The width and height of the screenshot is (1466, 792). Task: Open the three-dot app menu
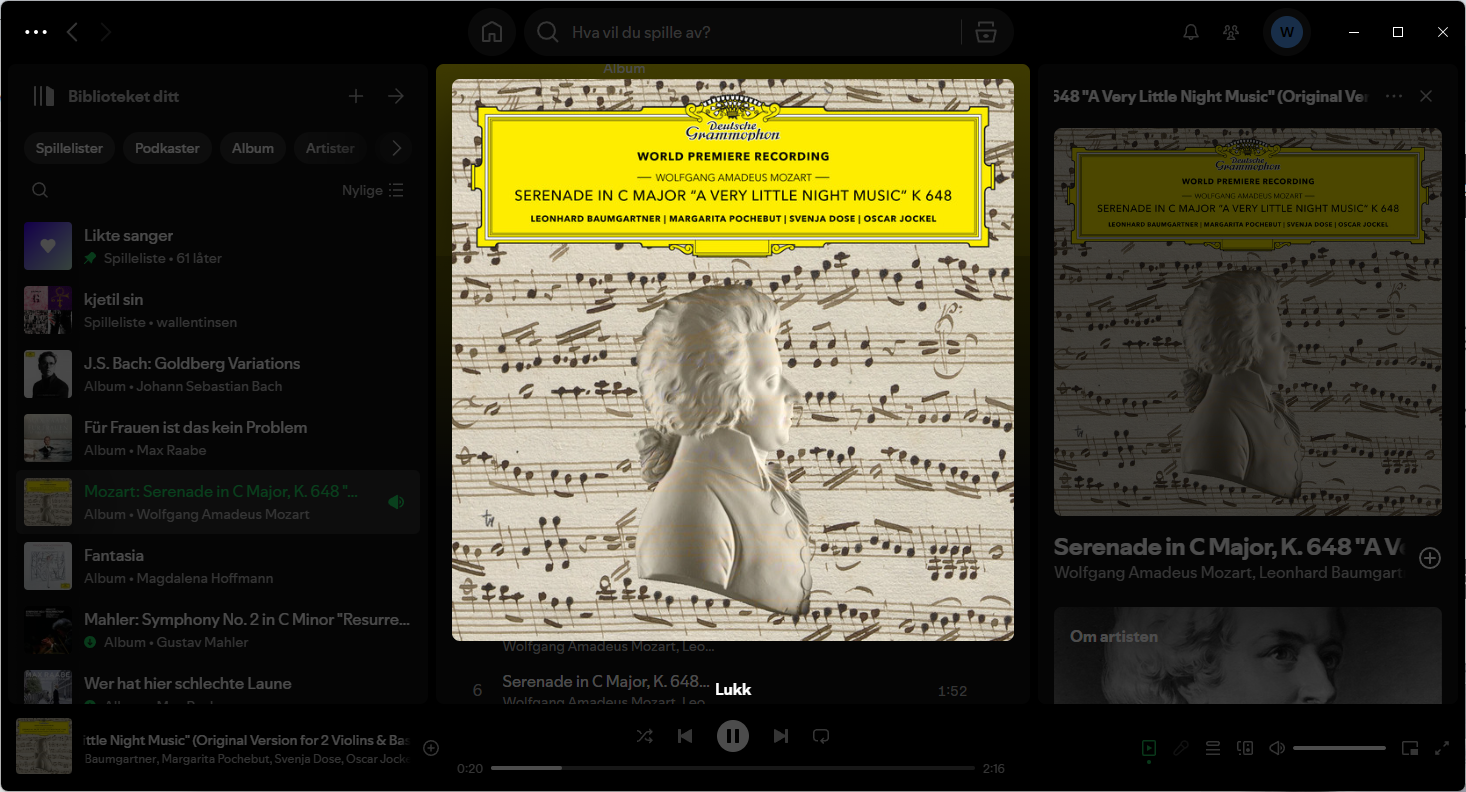(36, 32)
